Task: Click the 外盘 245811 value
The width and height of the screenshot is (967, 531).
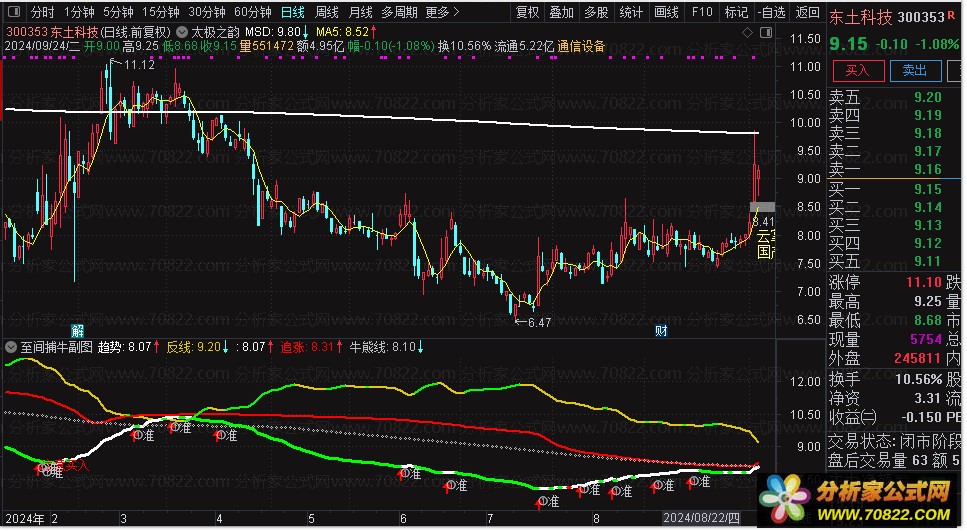Action: coord(918,358)
